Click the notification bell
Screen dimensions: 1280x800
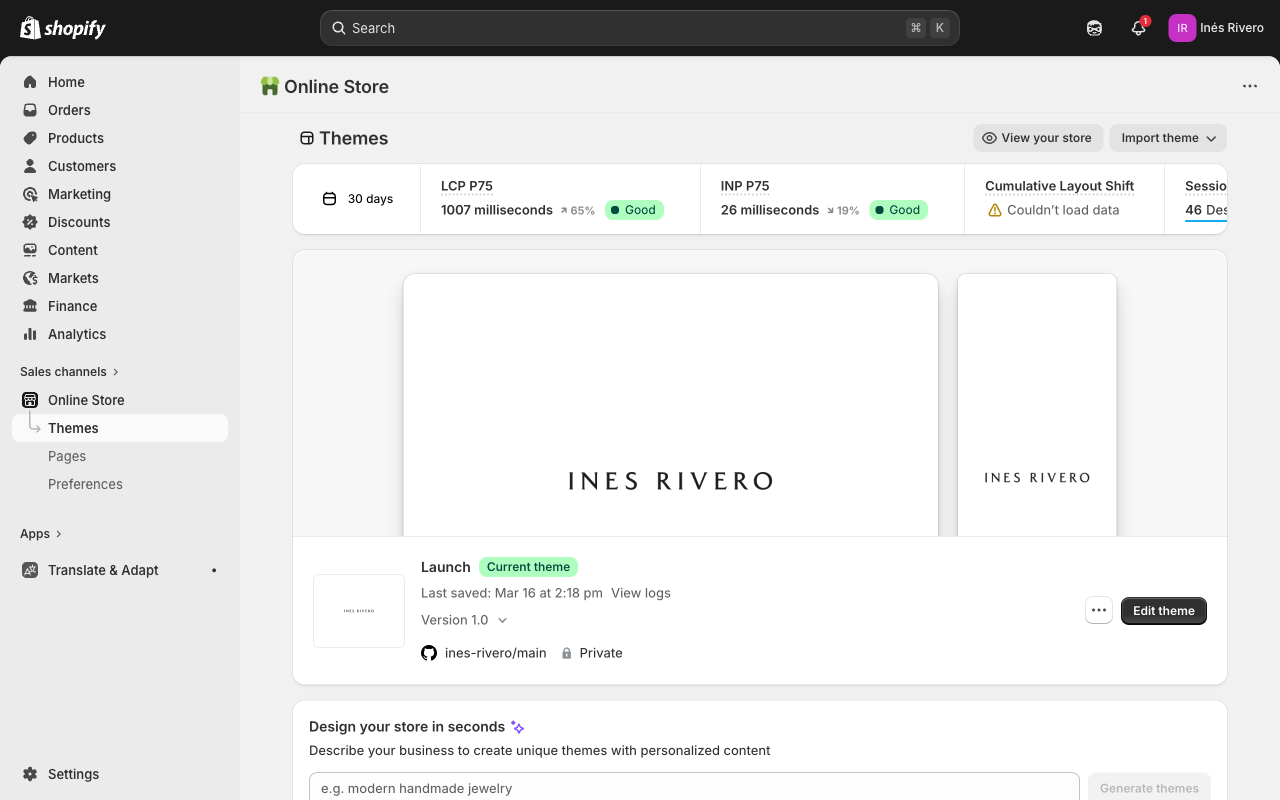[x=1138, y=28]
